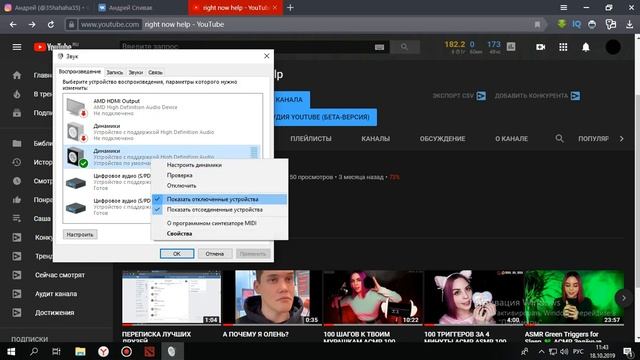Viewport: 640px width, 360px height.
Task: Click the browser forward arrow
Action: 32,24
